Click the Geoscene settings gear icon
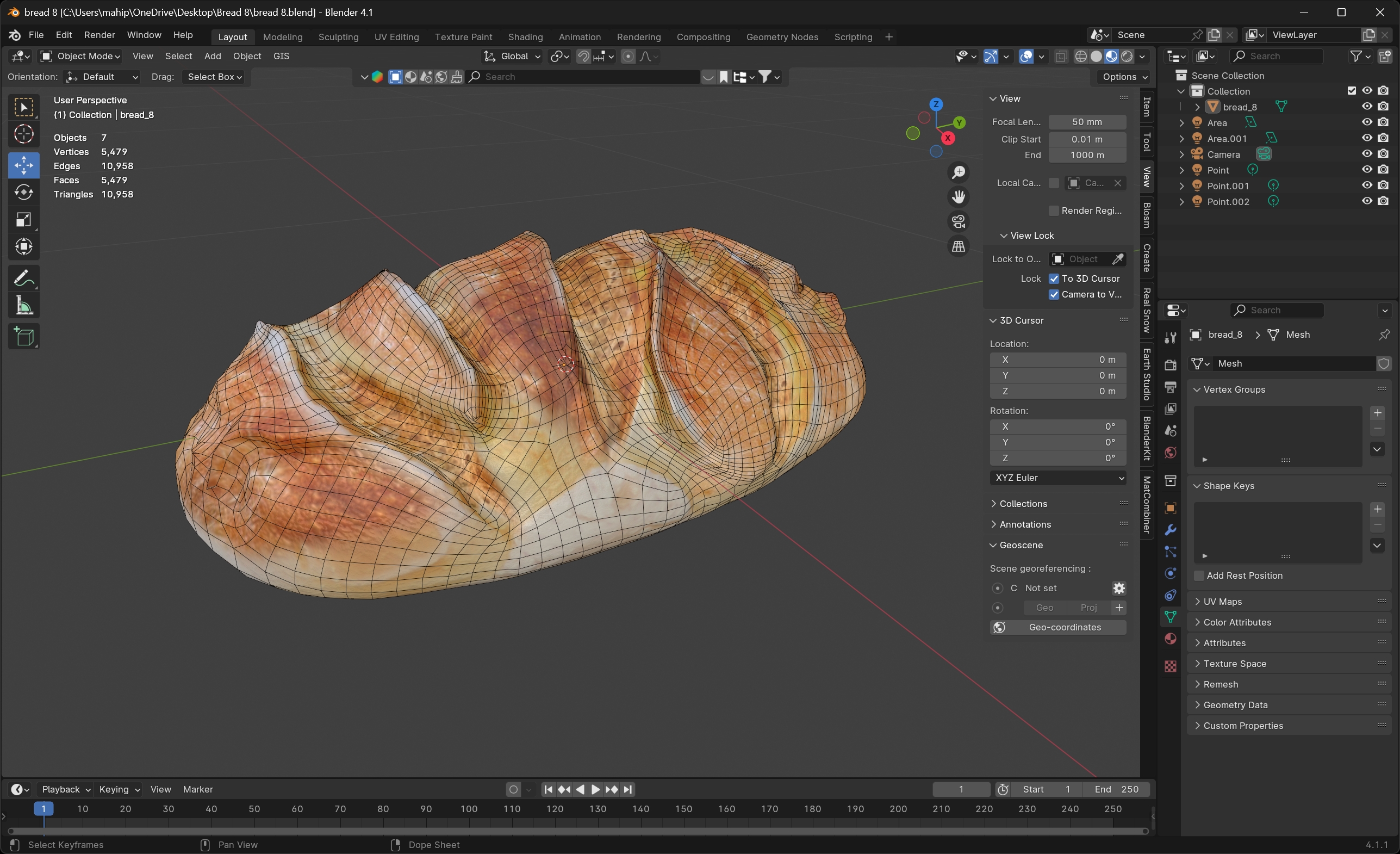This screenshot has width=1400, height=854. [x=1118, y=588]
